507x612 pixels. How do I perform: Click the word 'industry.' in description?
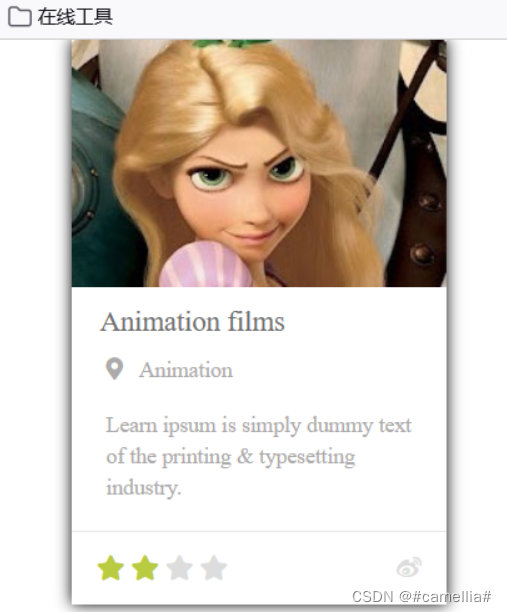144,488
